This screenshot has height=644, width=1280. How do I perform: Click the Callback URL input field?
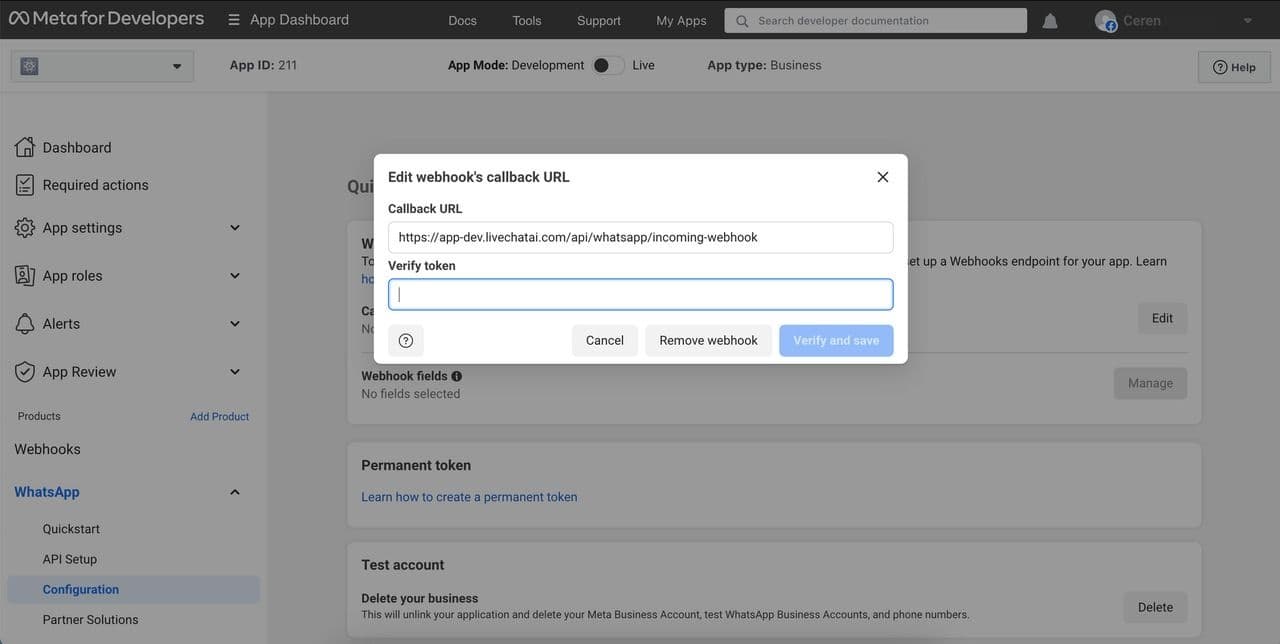click(640, 237)
